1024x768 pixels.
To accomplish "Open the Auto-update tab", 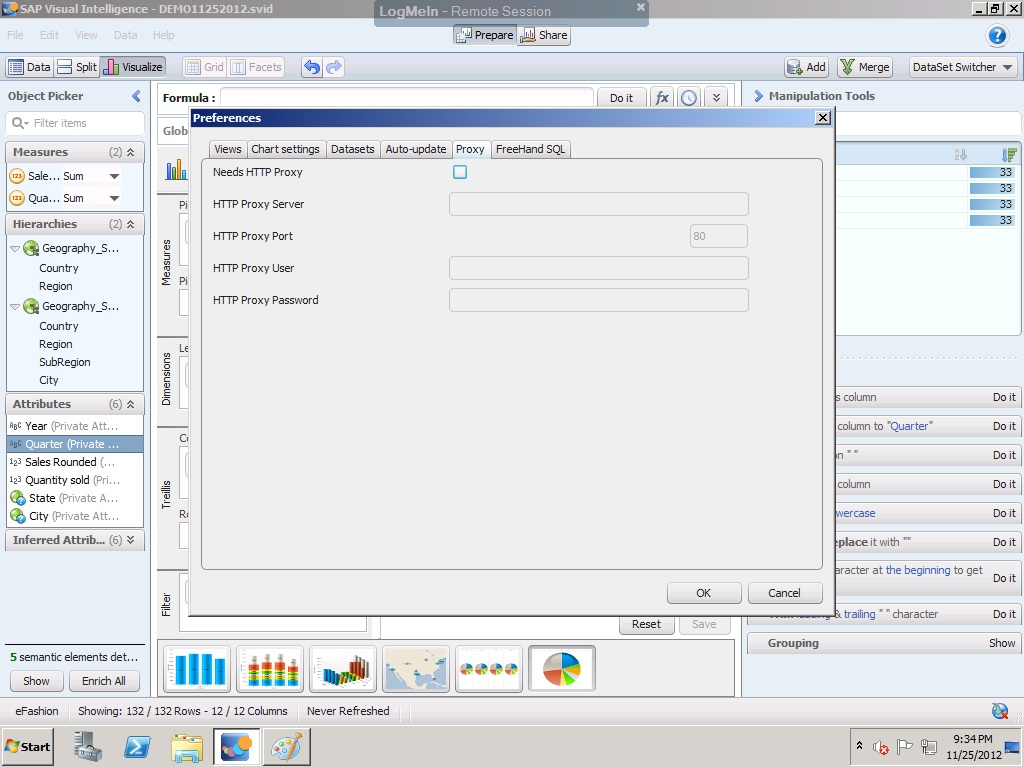I will [x=415, y=150].
